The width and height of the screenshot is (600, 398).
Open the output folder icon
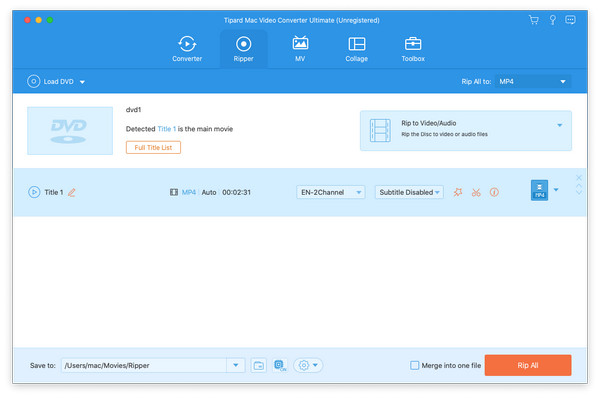(259, 365)
